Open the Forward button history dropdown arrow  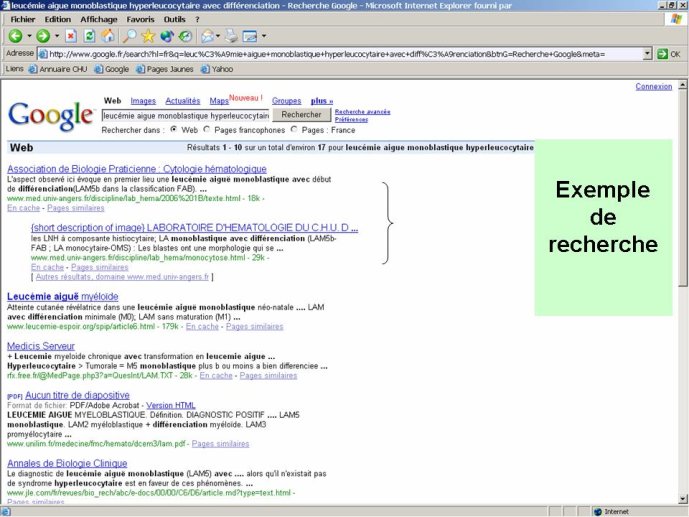(57, 36)
